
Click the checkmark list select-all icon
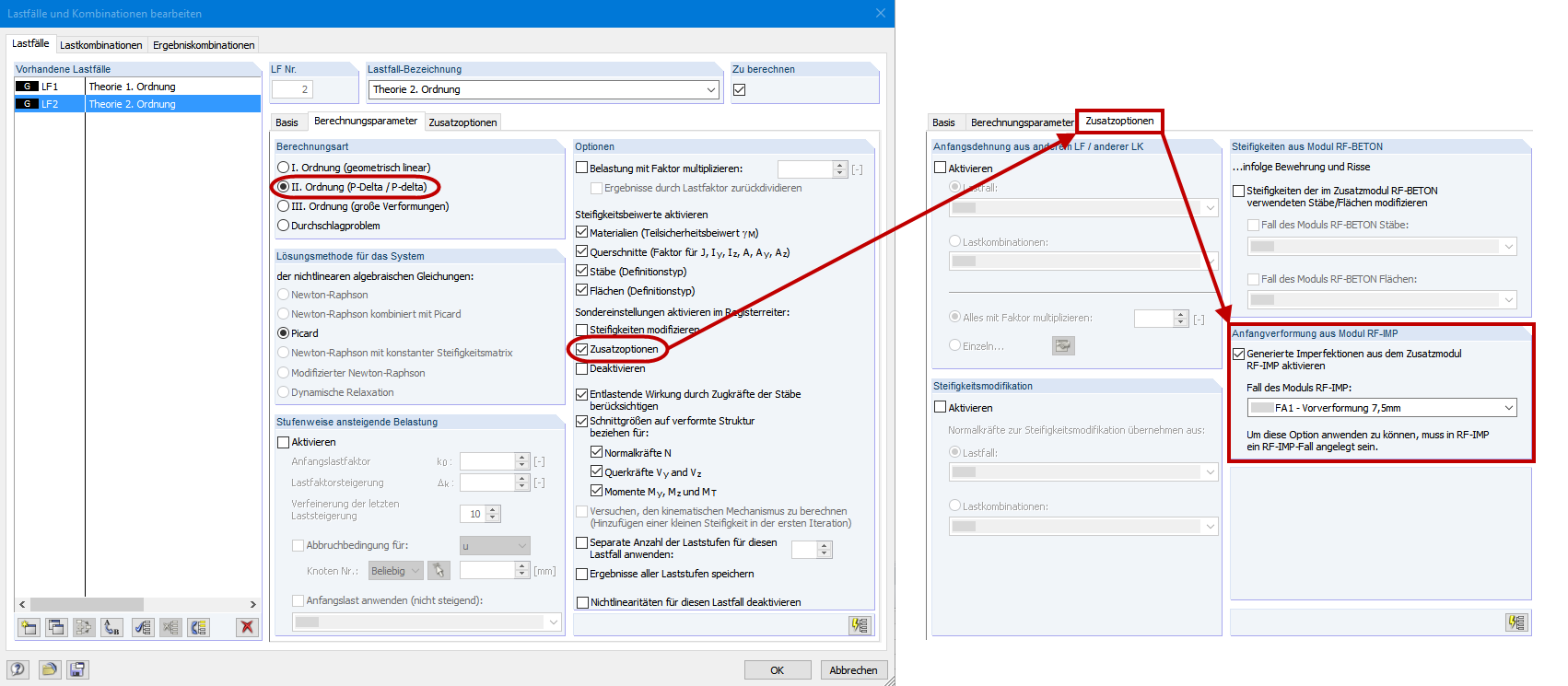pyautogui.click(x=143, y=628)
